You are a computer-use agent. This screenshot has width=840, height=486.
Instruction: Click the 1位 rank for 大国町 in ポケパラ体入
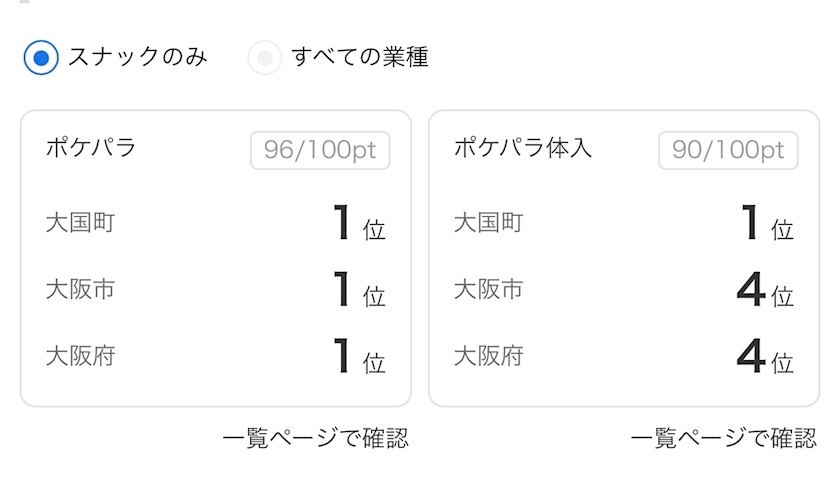pos(768,223)
